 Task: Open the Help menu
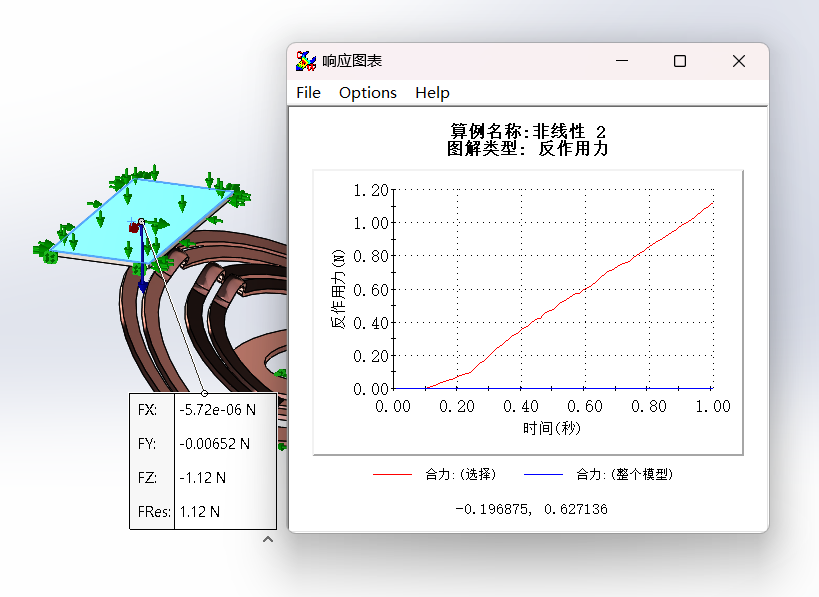(432, 92)
